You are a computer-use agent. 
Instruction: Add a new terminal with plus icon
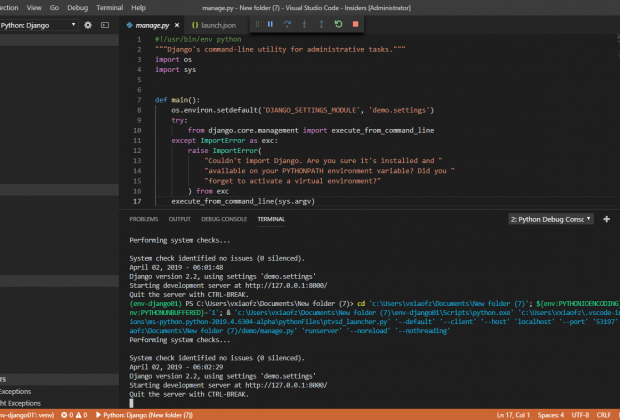(607, 219)
